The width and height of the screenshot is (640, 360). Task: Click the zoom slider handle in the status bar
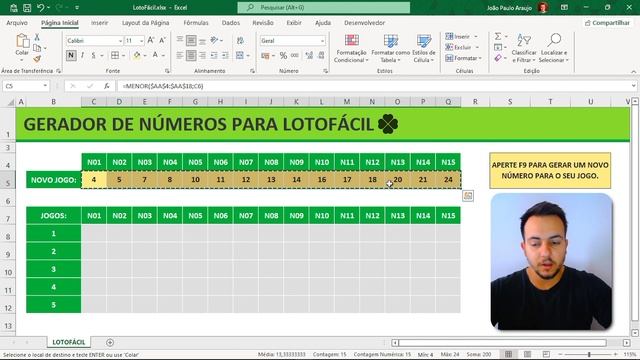point(589,354)
